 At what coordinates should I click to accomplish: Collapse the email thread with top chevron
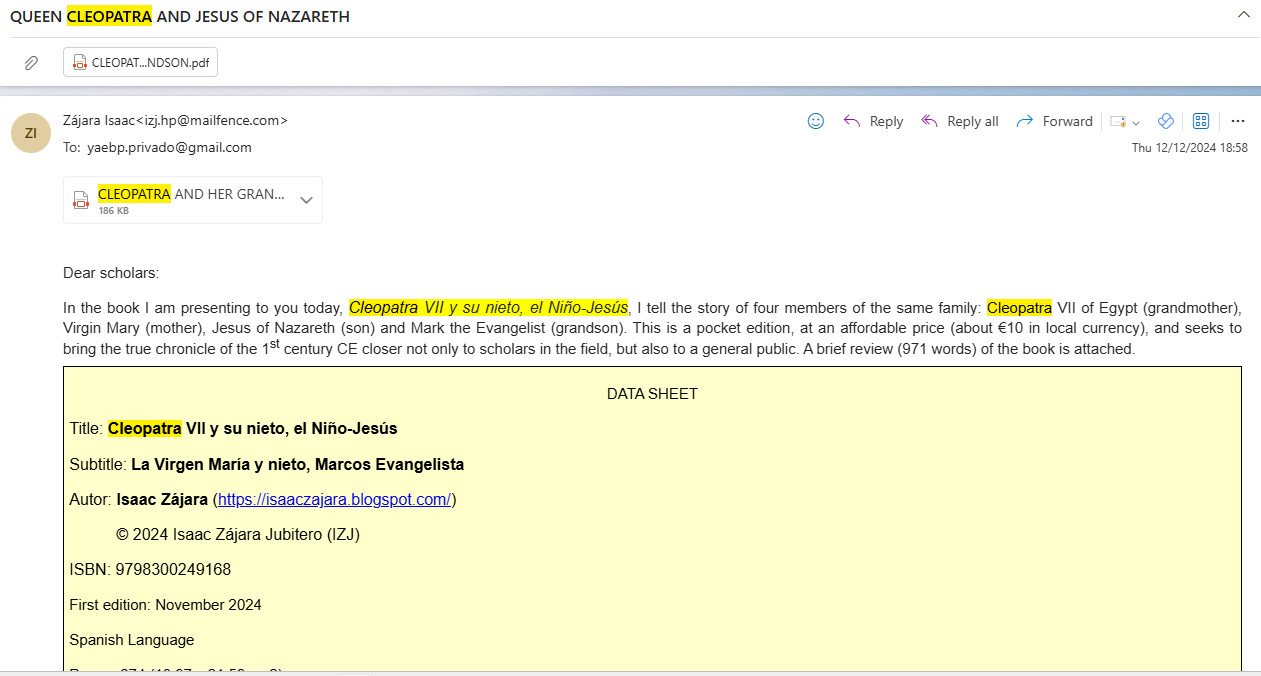(x=1243, y=14)
